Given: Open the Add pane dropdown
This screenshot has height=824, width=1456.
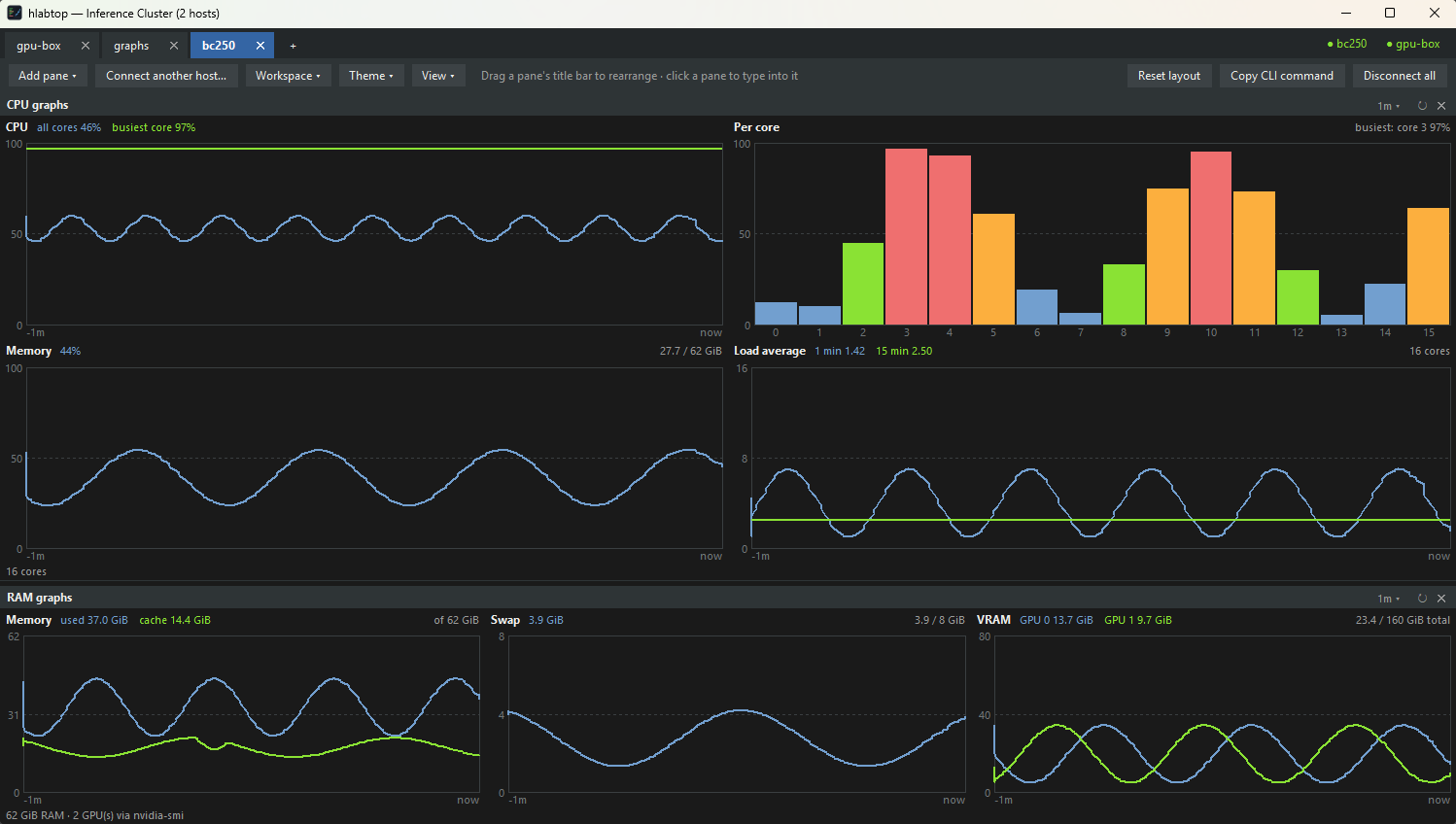Looking at the screenshot, I should pos(48,76).
